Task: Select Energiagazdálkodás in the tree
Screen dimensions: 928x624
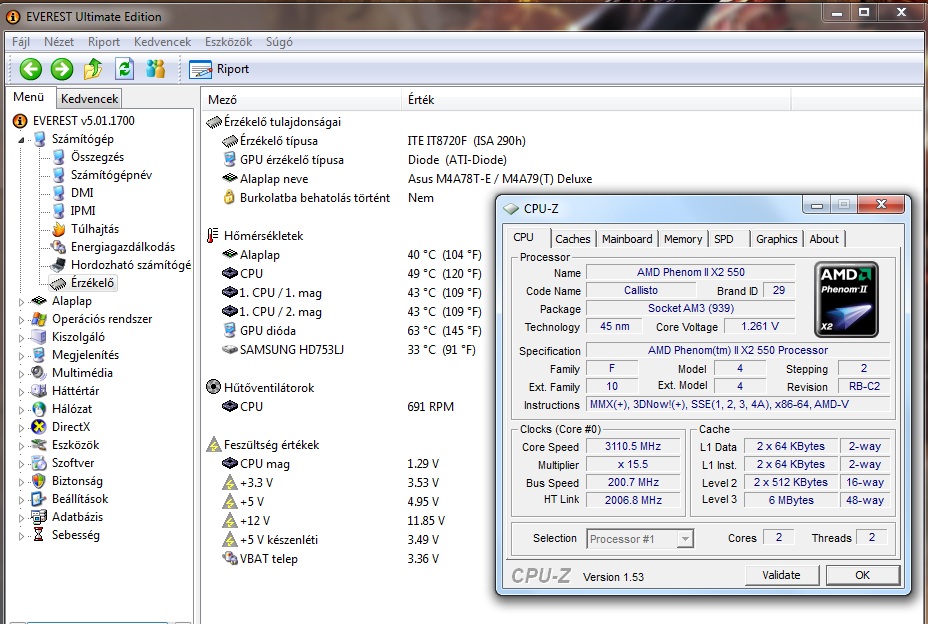Action: pyautogui.click(x=123, y=247)
